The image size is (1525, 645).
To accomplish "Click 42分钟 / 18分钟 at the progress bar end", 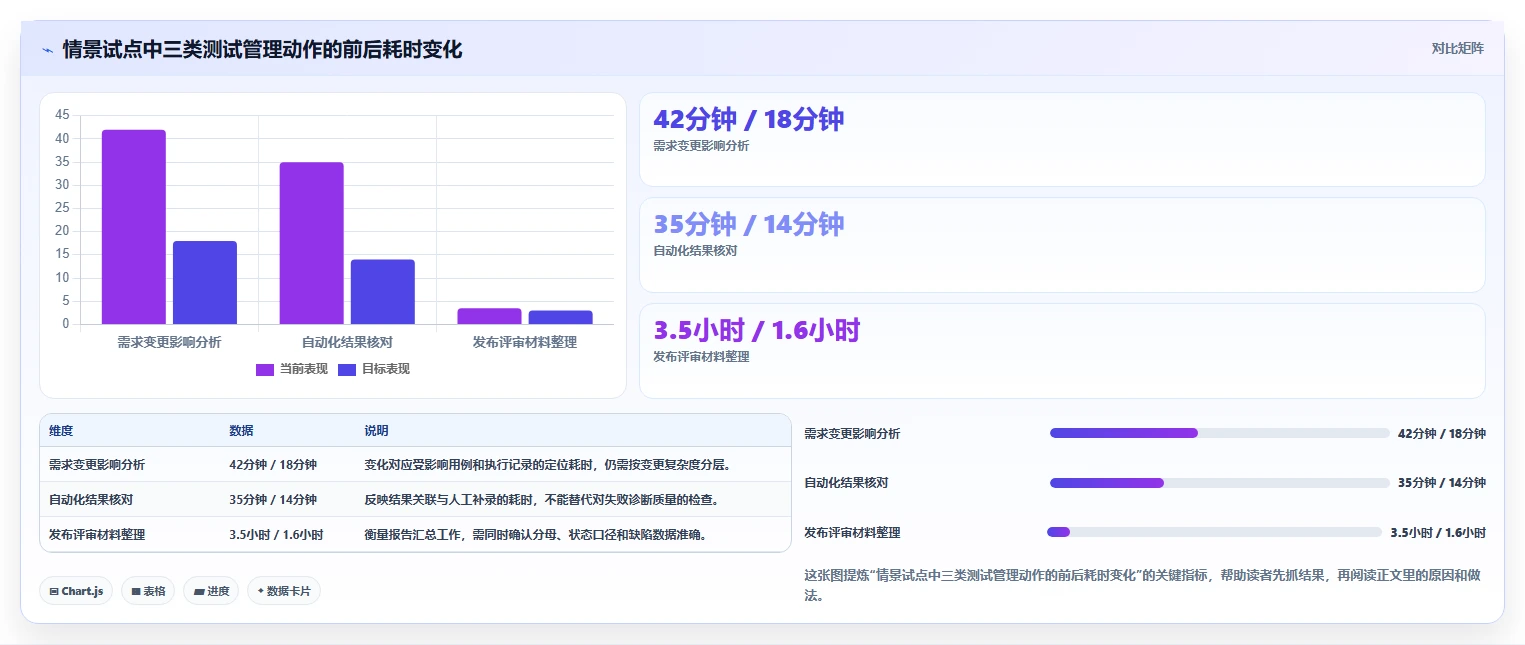I will click(1442, 434).
